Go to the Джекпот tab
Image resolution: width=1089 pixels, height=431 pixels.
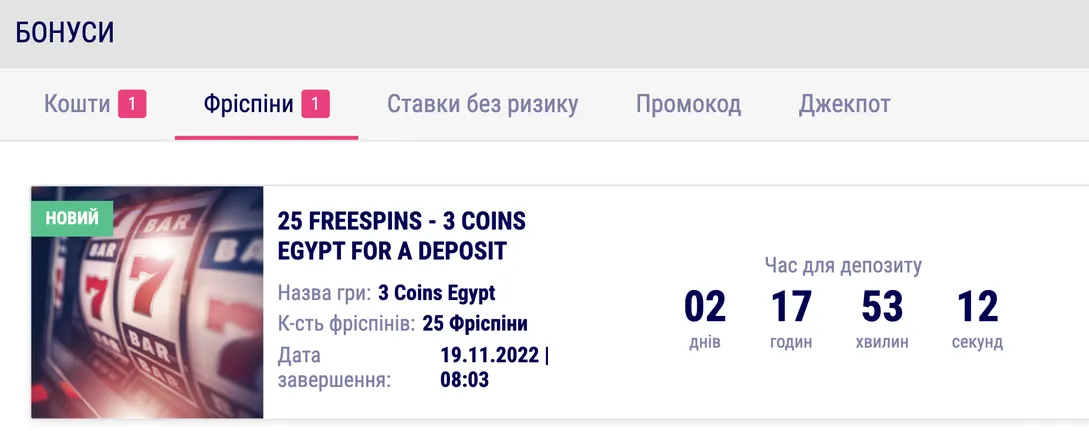pos(844,104)
